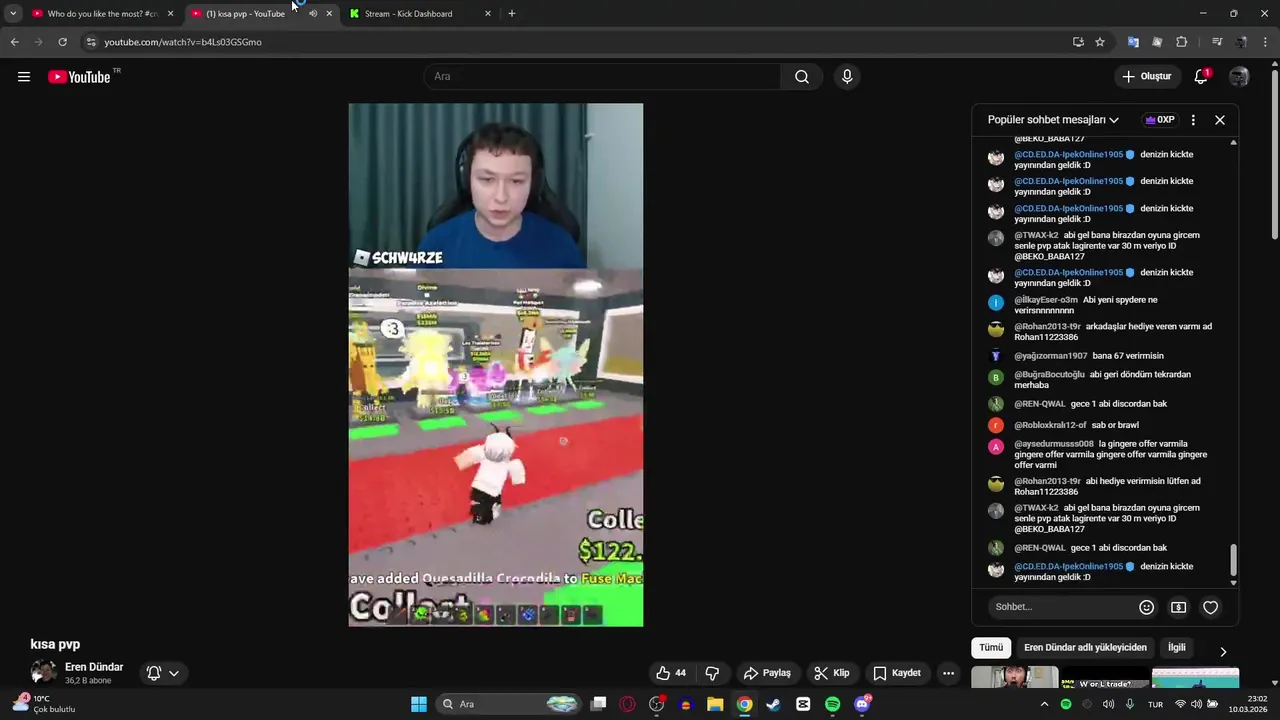1280x720 pixels.
Task: Open more video actions ellipsis
Action: point(948,673)
